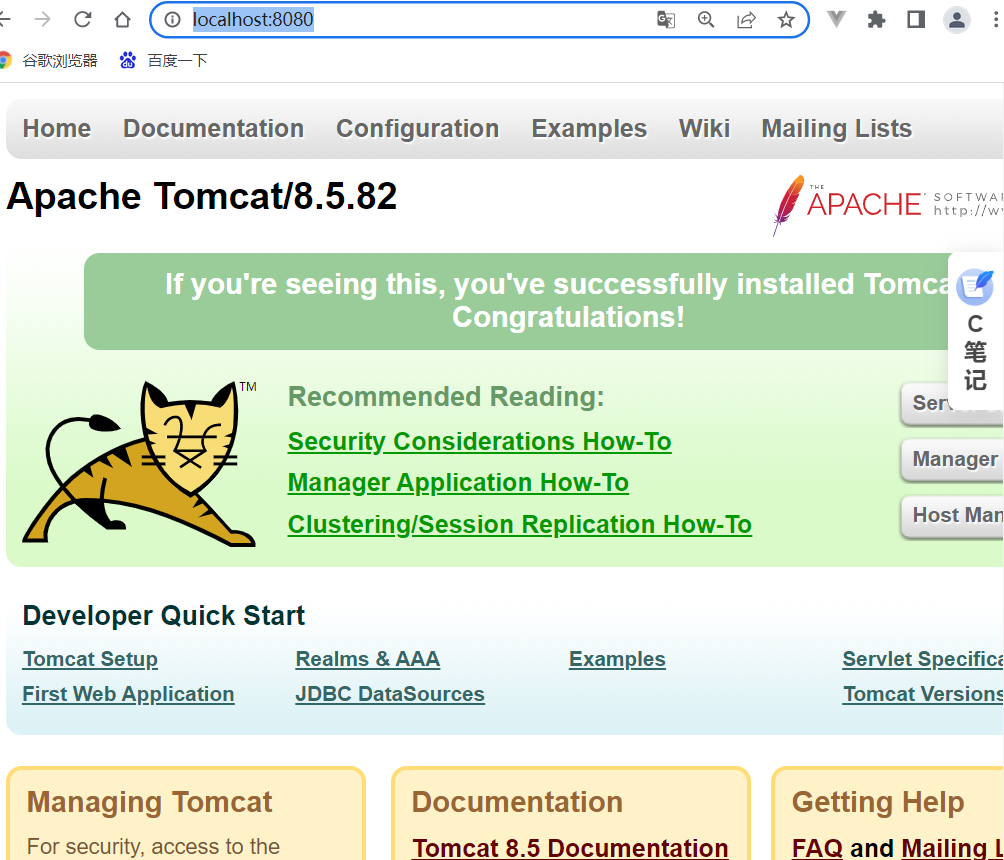The image size is (1004, 860).
Task: Click the Apache Tomcat/8.5.82 heading
Action: click(202, 196)
